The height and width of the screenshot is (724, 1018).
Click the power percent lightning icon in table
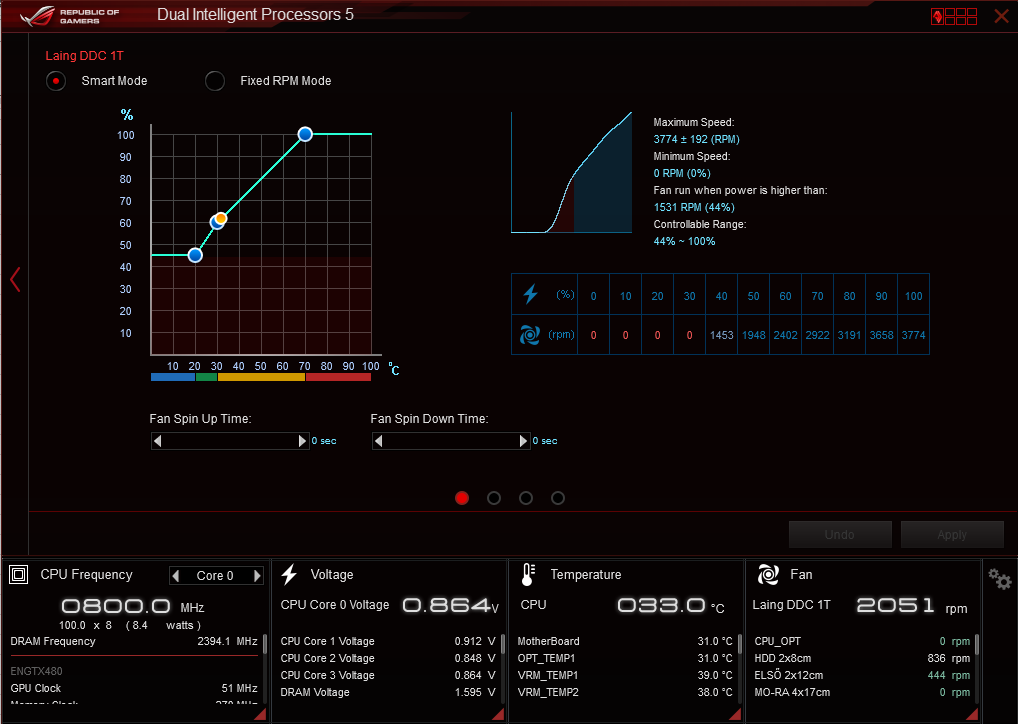coord(530,294)
